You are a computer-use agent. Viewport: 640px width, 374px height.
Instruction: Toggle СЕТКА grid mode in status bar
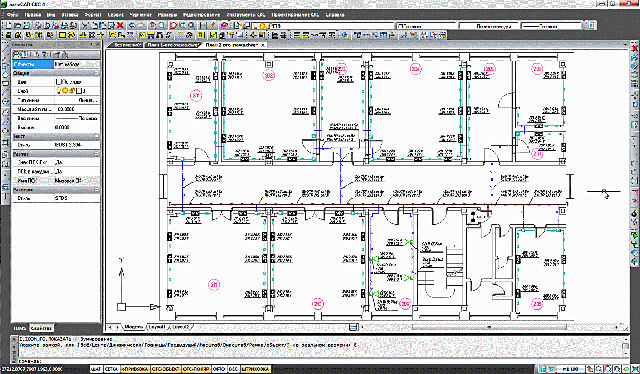[x=111, y=369]
